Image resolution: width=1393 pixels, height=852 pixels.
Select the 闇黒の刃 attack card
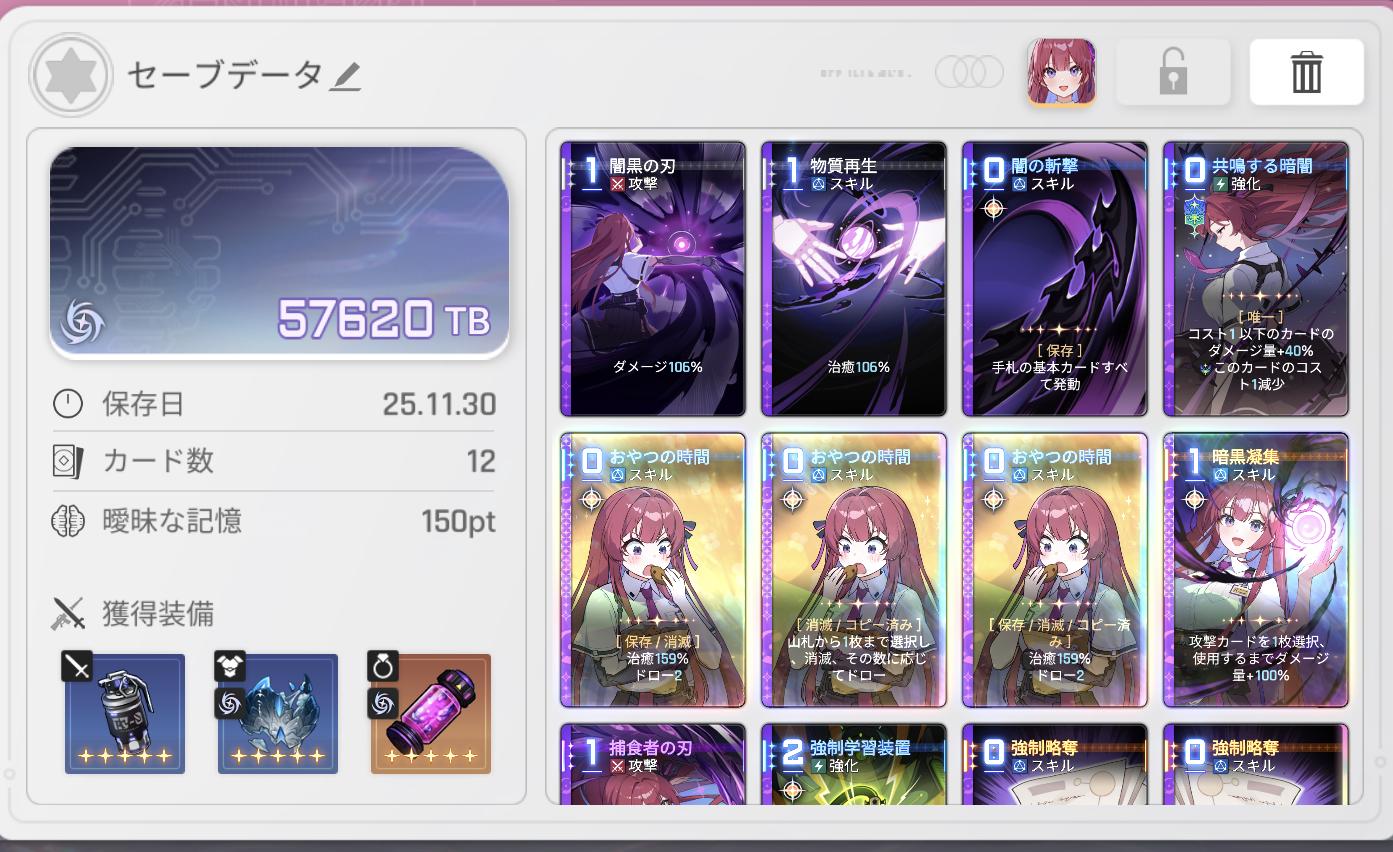click(x=653, y=279)
